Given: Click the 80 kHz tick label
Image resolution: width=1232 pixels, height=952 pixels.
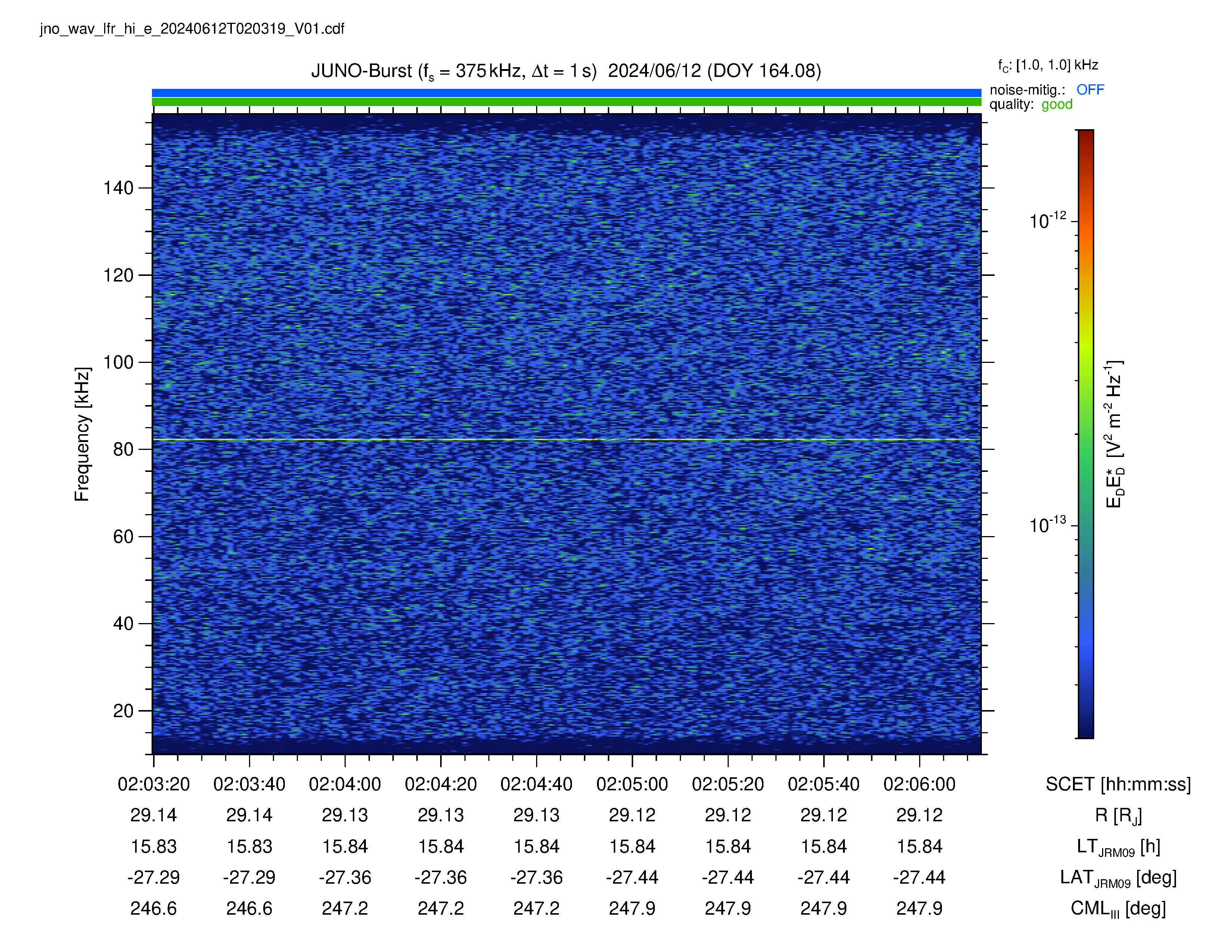Looking at the screenshot, I should [x=124, y=449].
